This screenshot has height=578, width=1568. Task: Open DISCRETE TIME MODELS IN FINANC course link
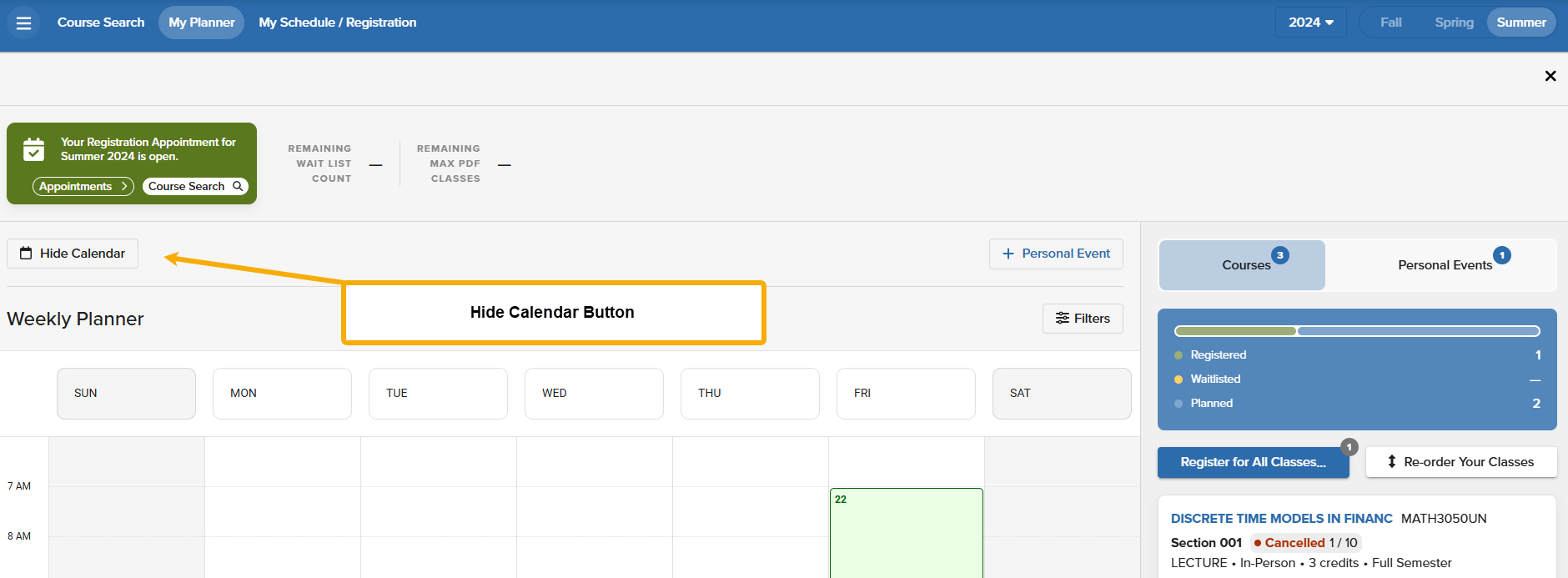(x=1281, y=519)
